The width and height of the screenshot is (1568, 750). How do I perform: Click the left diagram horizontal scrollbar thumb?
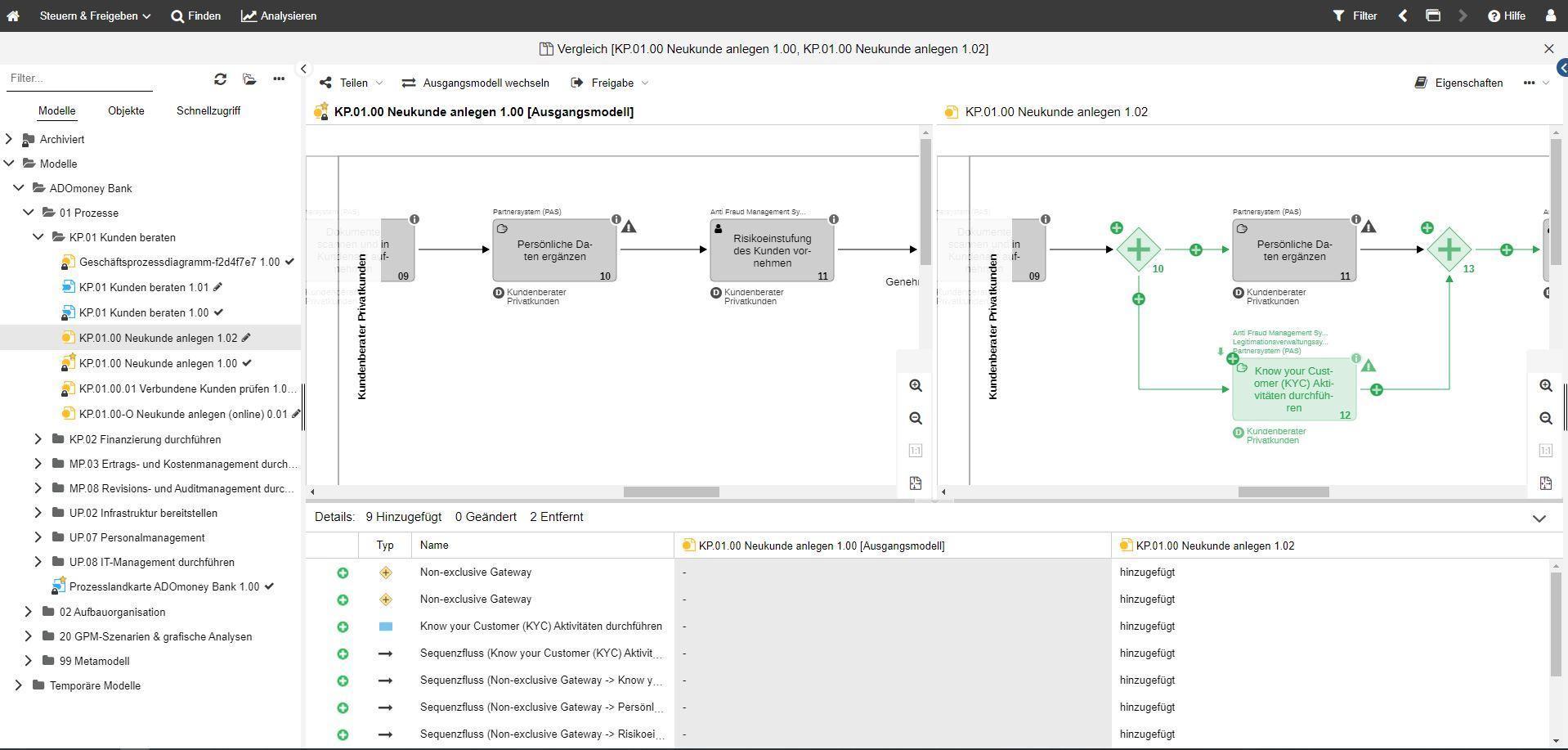671,492
